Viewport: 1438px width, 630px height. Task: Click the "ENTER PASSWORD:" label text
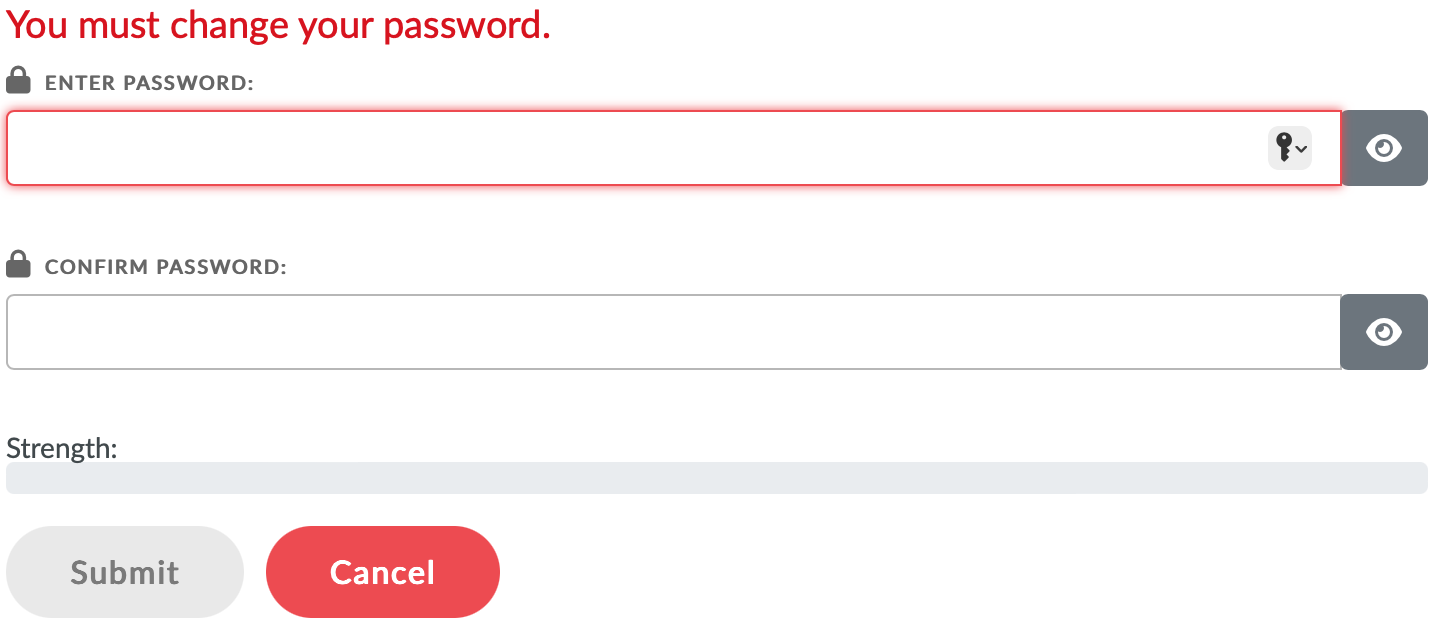(x=150, y=83)
